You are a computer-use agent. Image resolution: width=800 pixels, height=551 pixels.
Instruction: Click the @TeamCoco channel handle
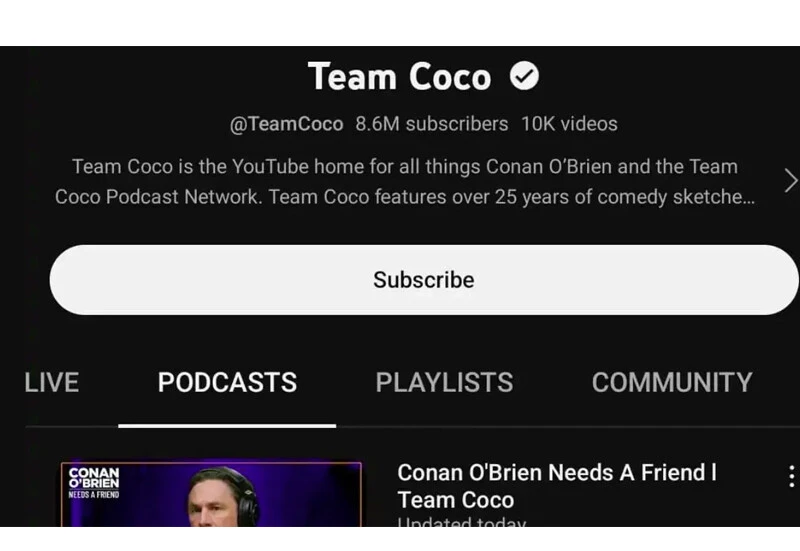pyautogui.click(x=287, y=124)
